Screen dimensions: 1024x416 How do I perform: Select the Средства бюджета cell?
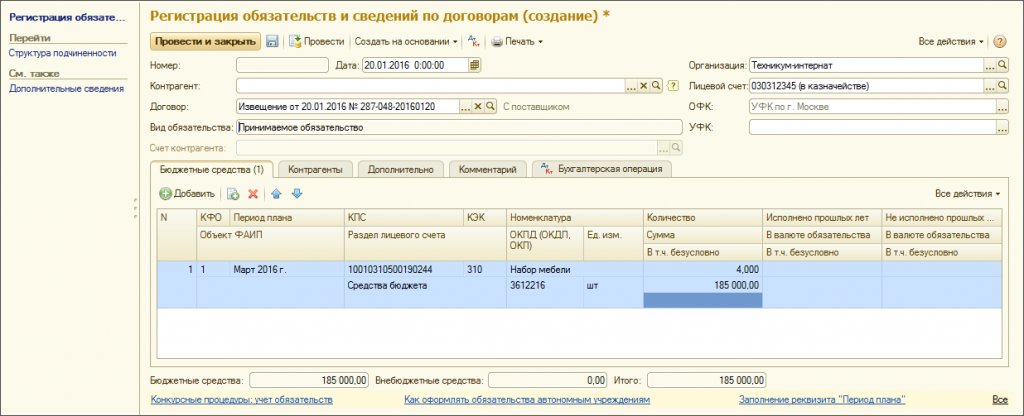click(x=425, y=285)
